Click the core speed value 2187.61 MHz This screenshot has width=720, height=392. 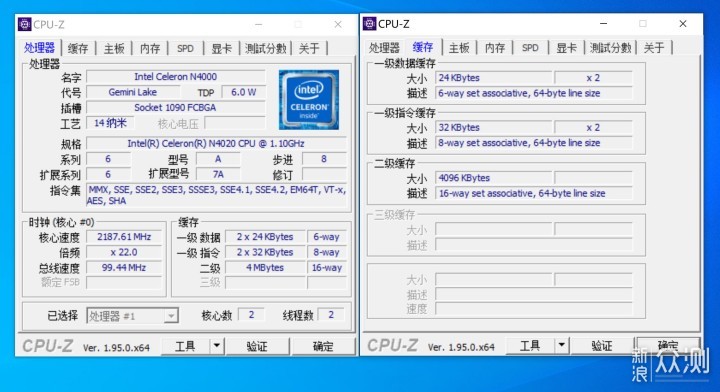tap(124, 237)
